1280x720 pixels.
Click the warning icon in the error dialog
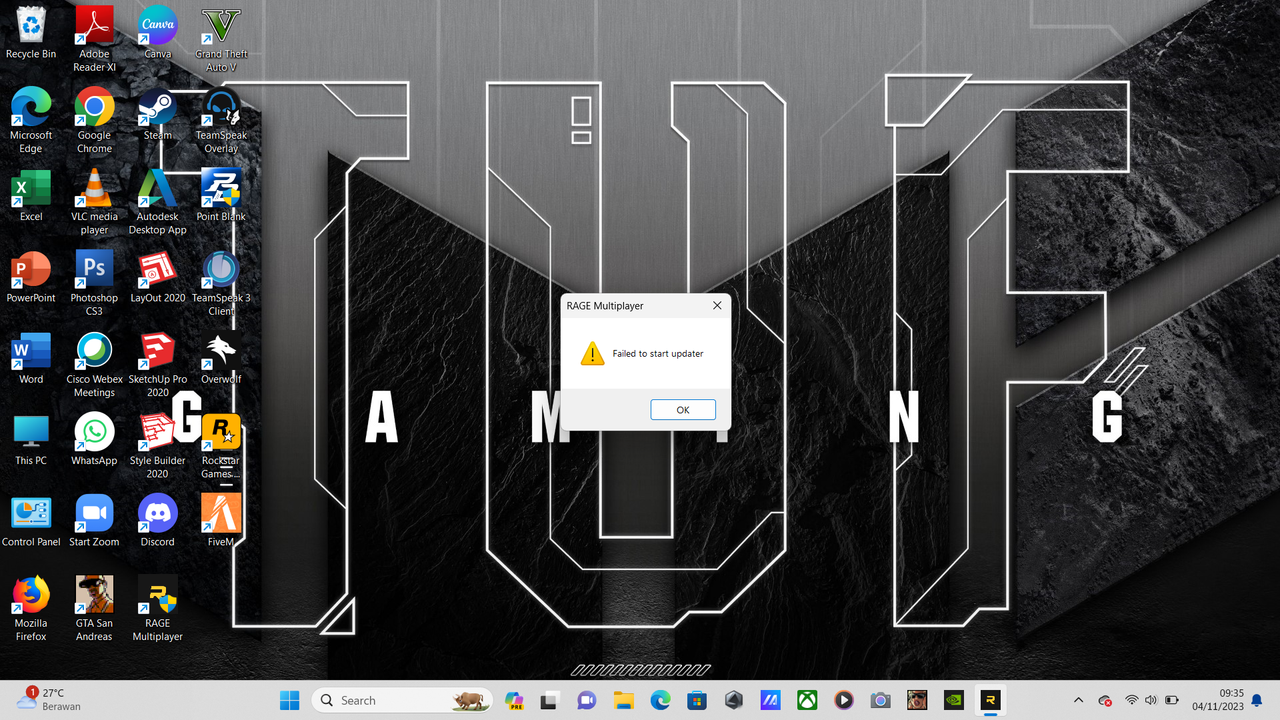(593, 353)
